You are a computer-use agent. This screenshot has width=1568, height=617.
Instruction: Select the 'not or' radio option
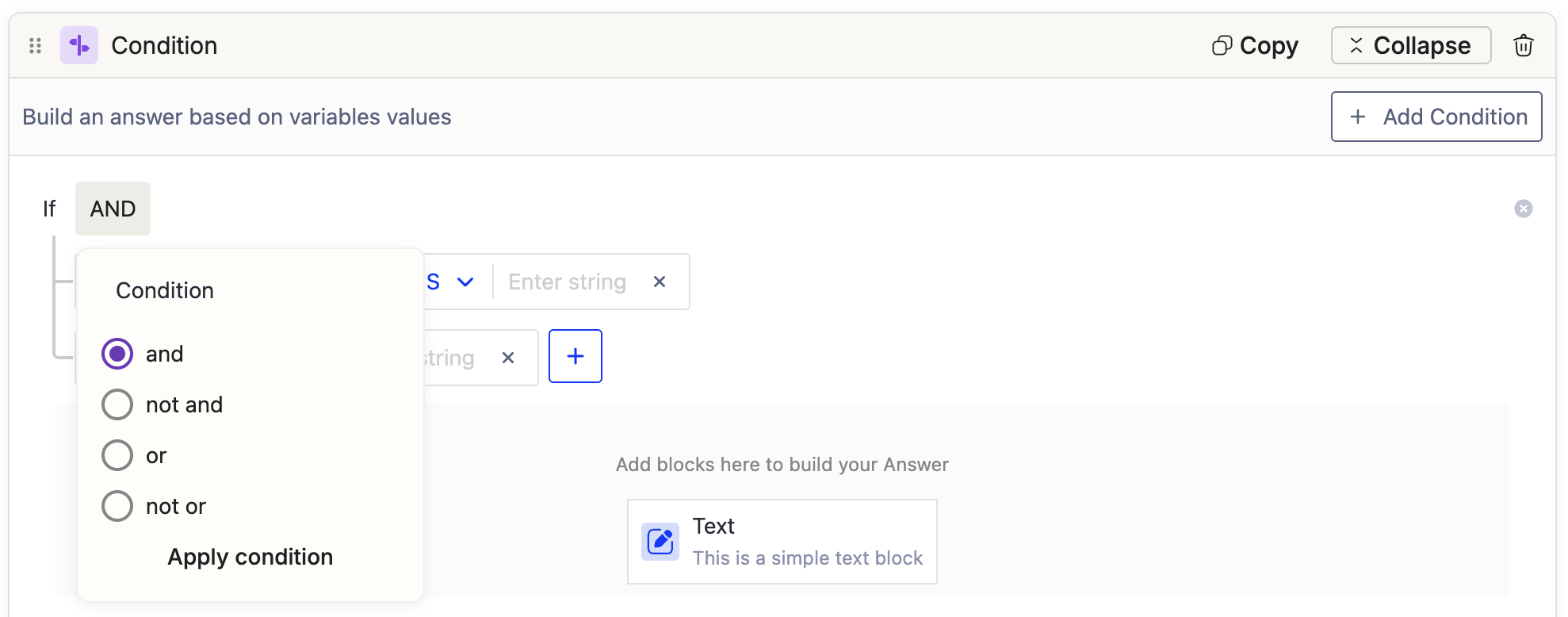(117, 506)
